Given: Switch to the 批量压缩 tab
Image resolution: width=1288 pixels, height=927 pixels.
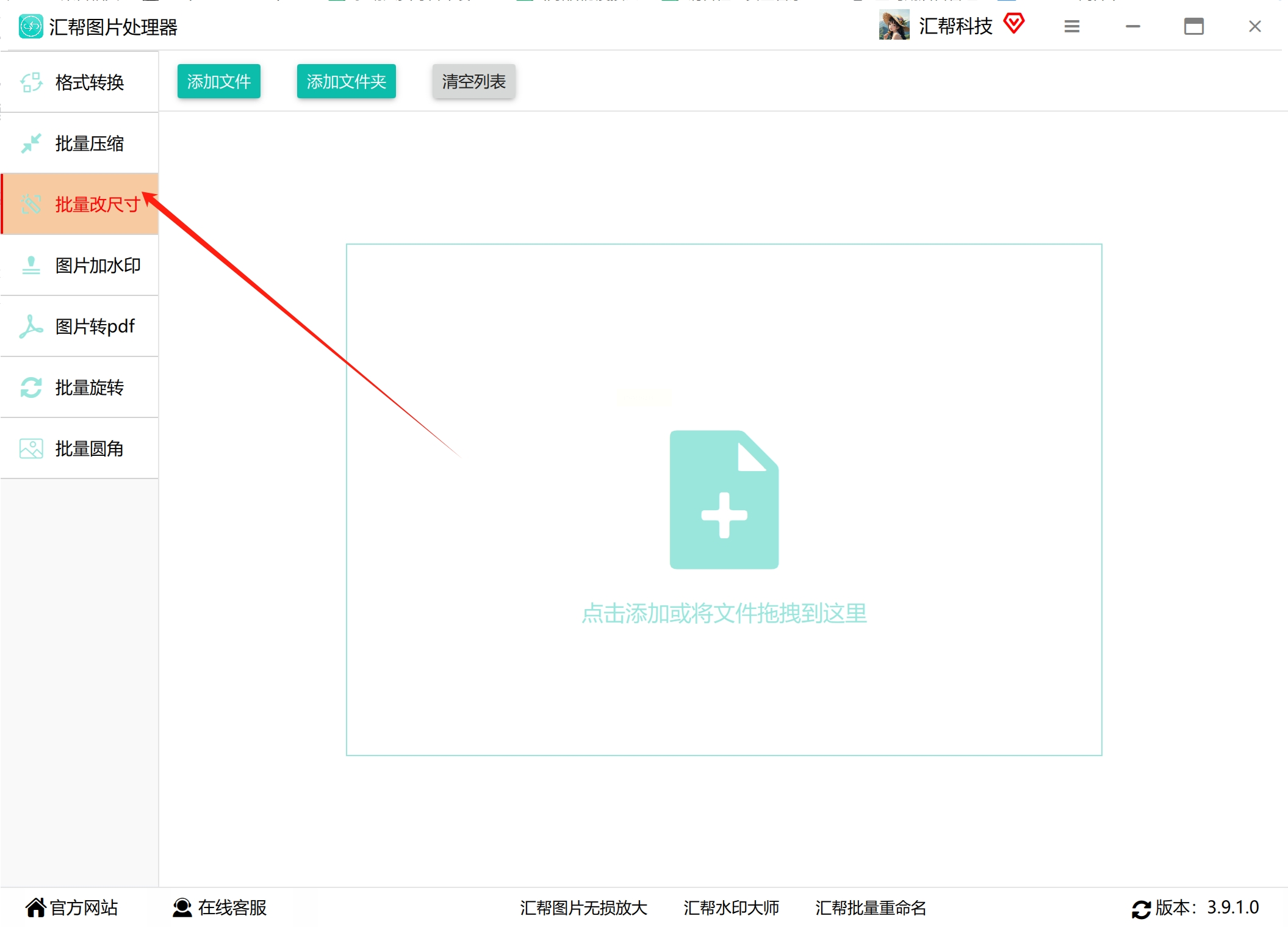Looking at the screenshot, I should click(x=88, y=143).
